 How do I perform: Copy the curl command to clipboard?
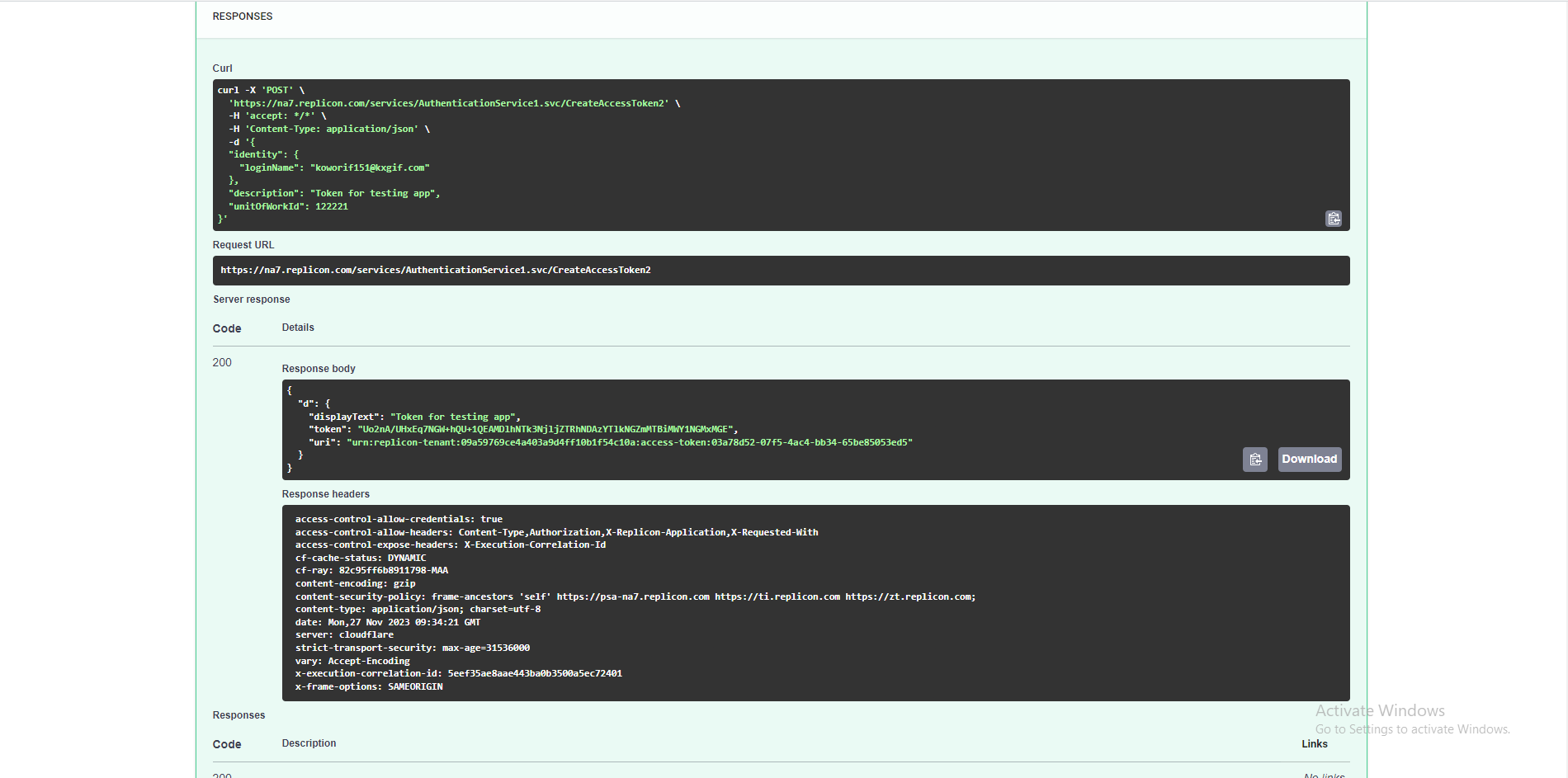(x=1333, y=219)
